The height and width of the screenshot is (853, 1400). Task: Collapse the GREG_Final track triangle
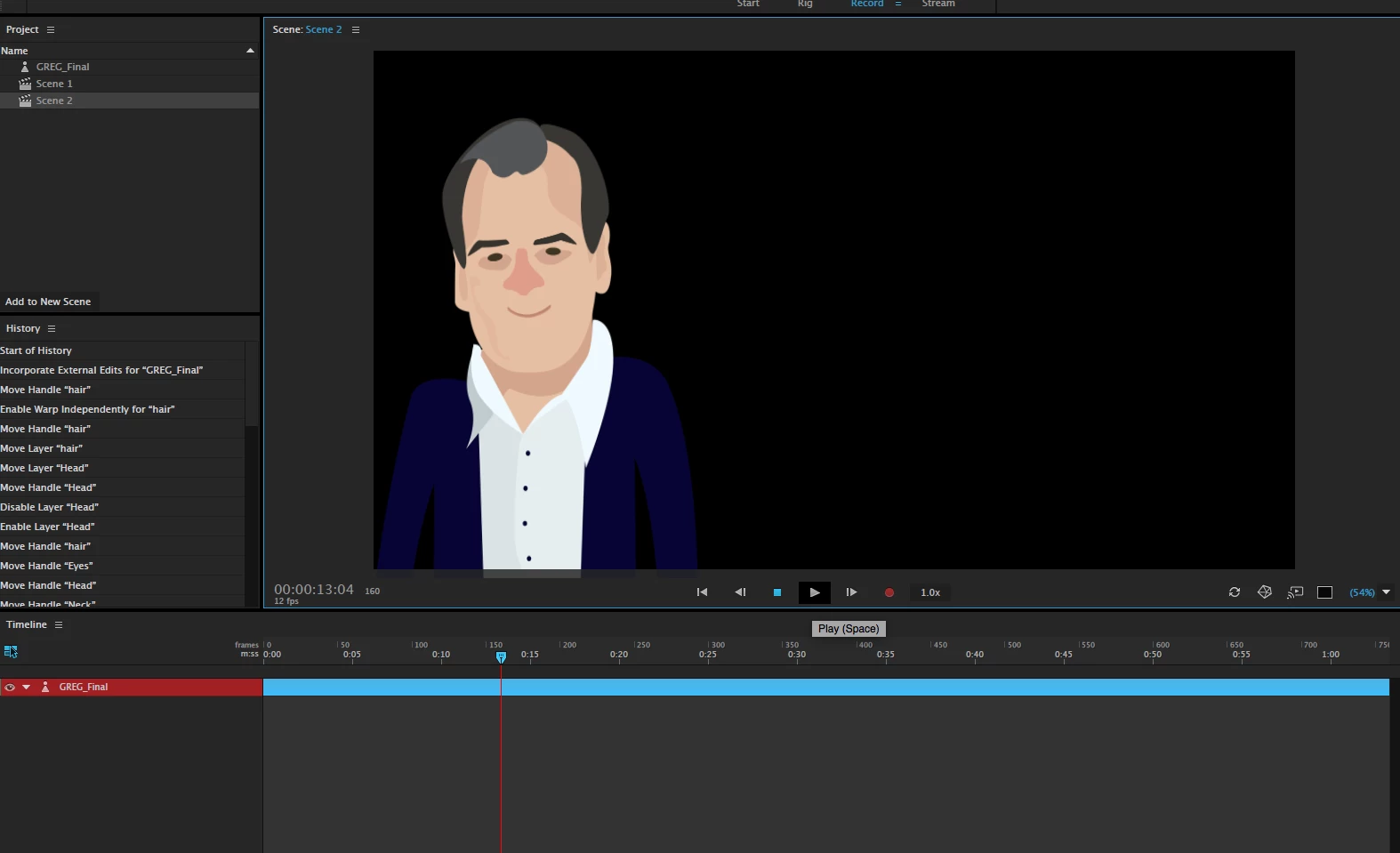tap(27, 687)
